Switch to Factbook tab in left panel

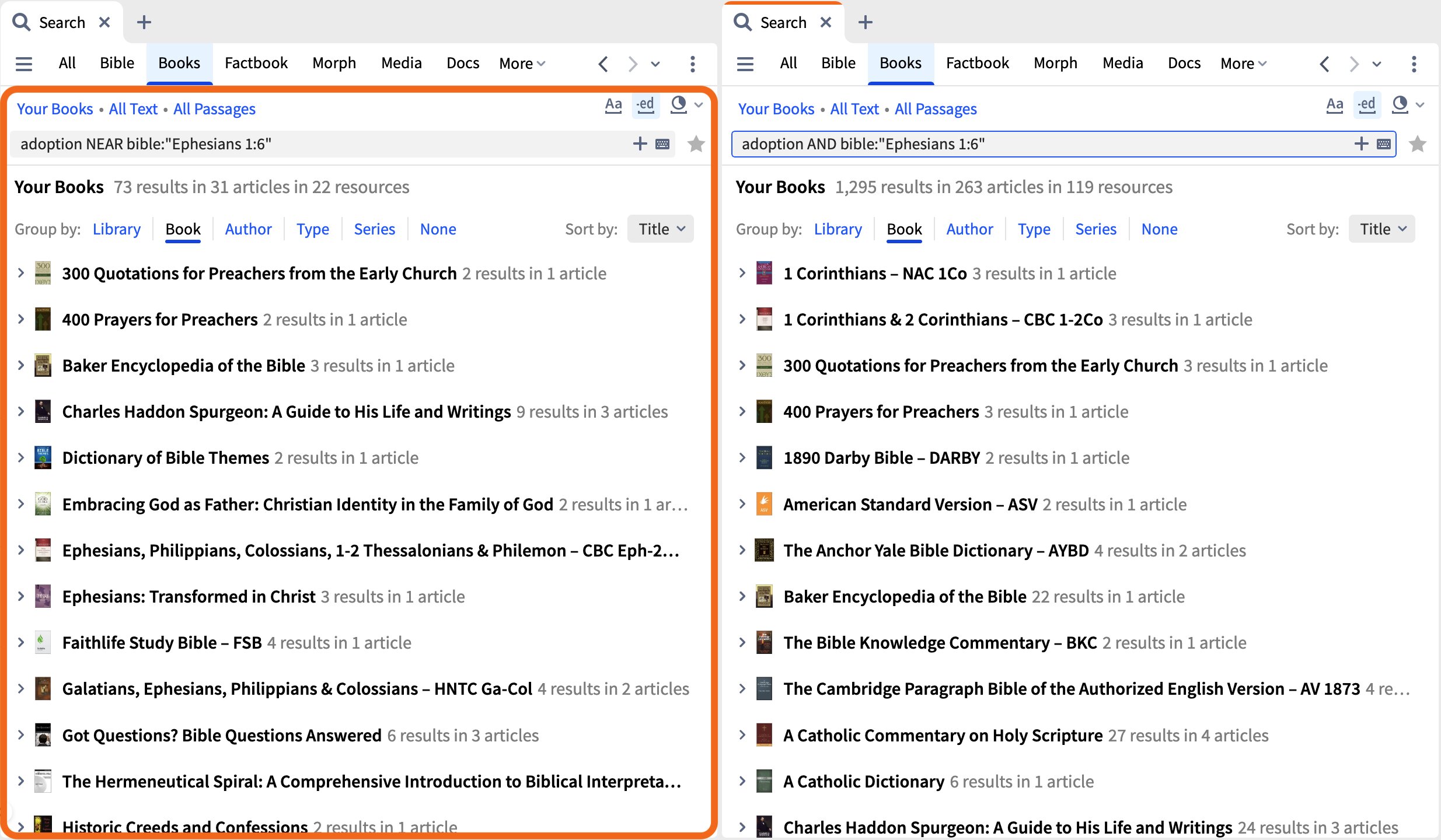pyautogui.click(x=256, y=63)
